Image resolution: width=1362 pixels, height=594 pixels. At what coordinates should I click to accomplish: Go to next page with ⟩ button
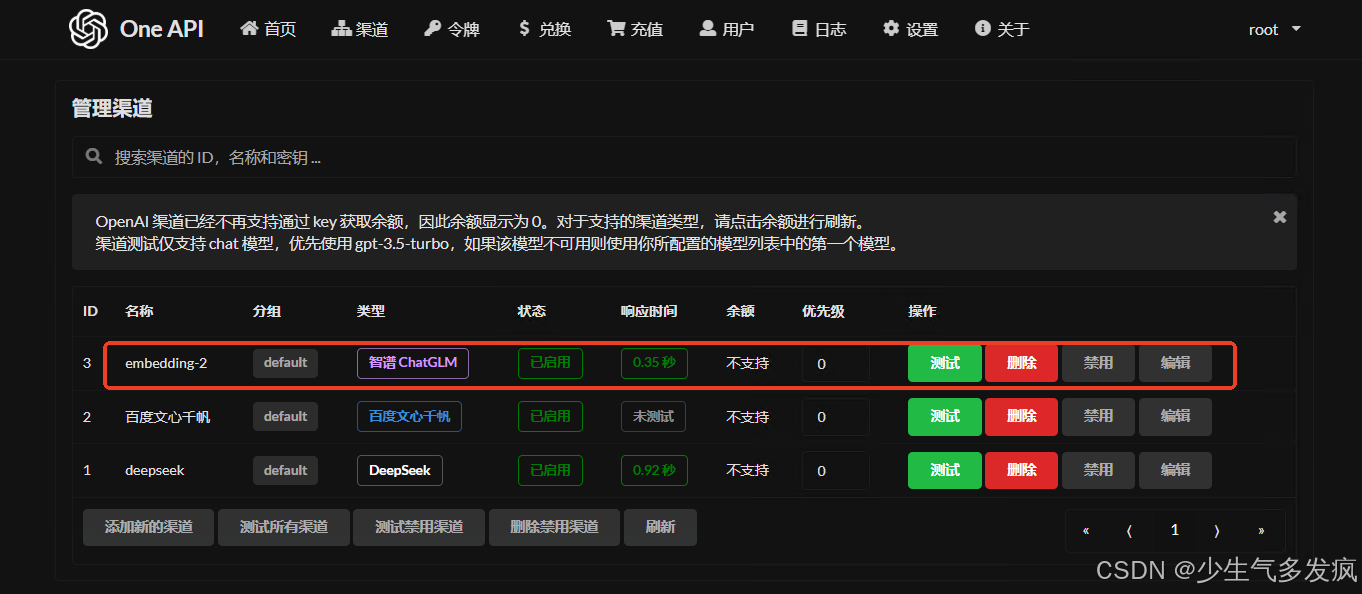point(1217,531)
